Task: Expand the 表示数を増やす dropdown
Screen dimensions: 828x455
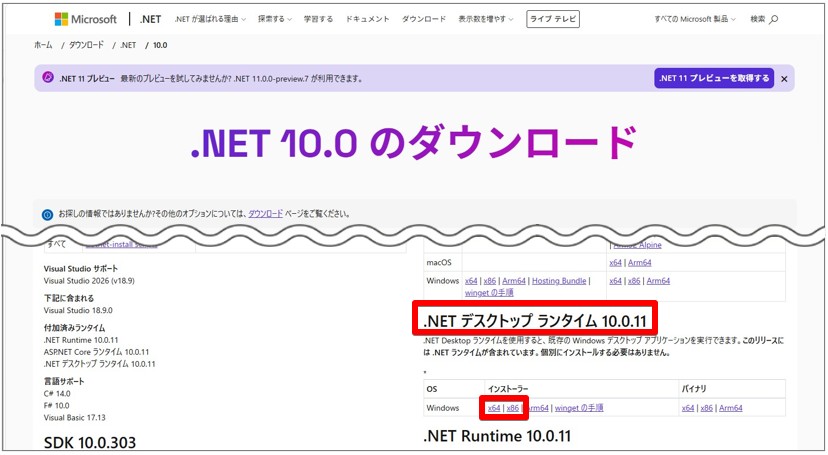Action: click(486, 19)
